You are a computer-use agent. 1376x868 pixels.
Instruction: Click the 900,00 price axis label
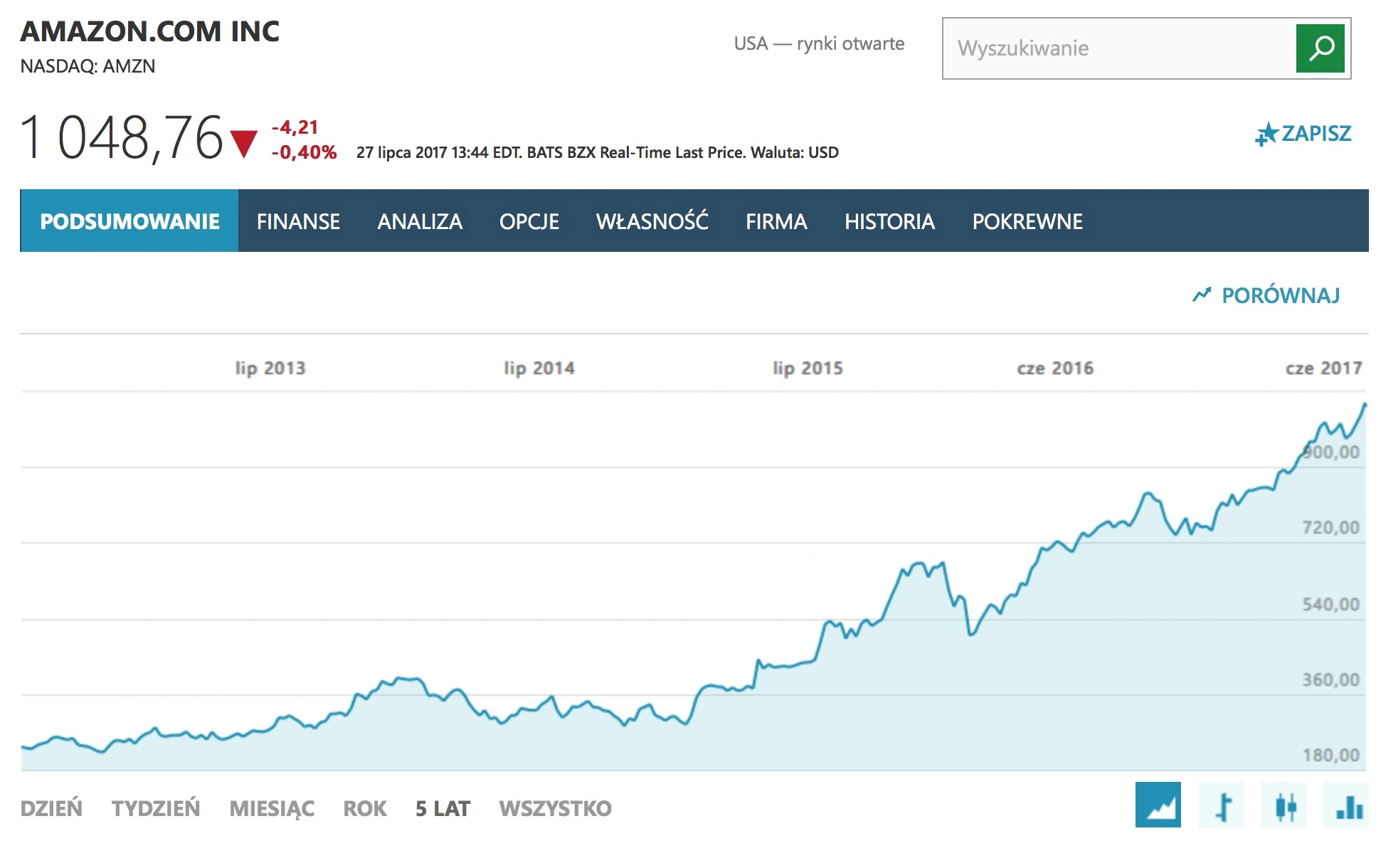[x=1331, y=452]
